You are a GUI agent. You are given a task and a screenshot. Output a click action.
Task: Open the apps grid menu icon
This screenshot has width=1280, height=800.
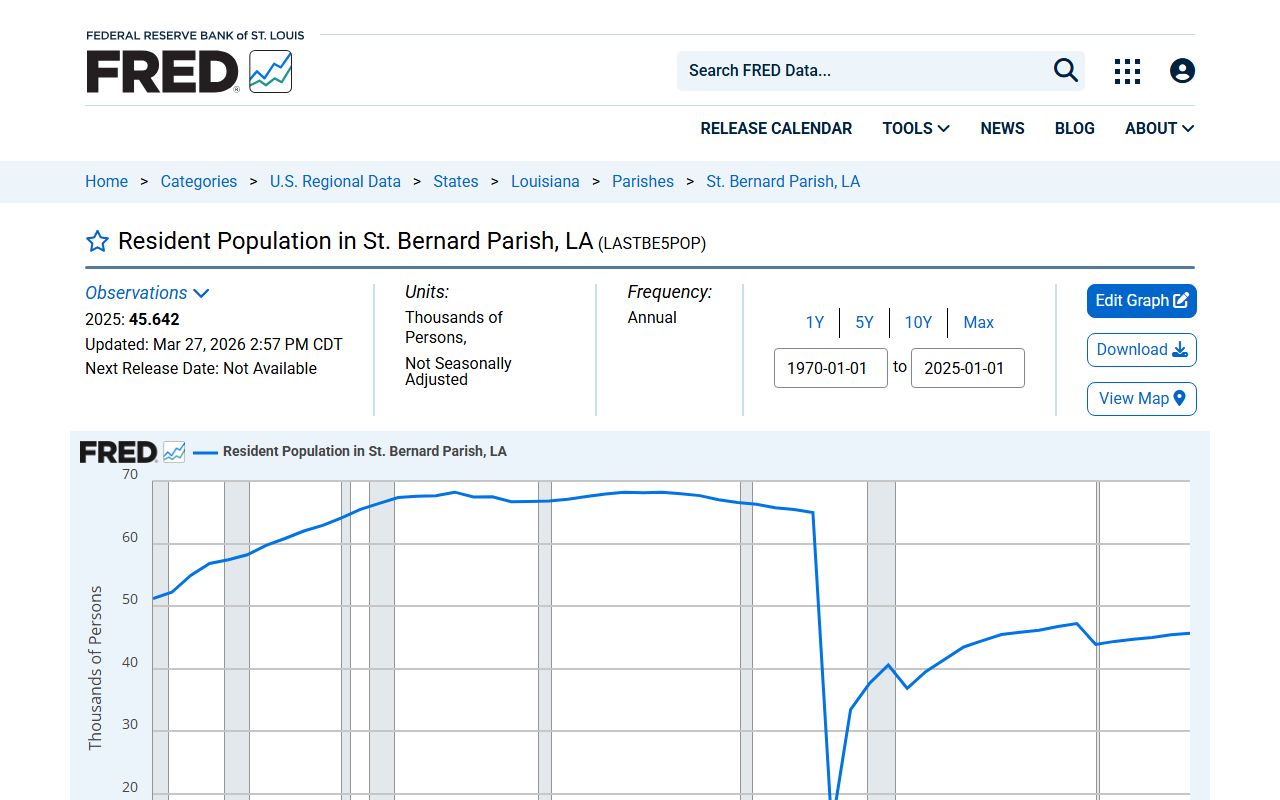pos(1127,71)
